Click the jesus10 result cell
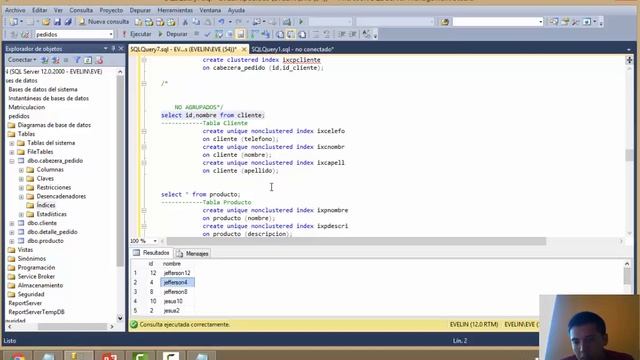 177,301
